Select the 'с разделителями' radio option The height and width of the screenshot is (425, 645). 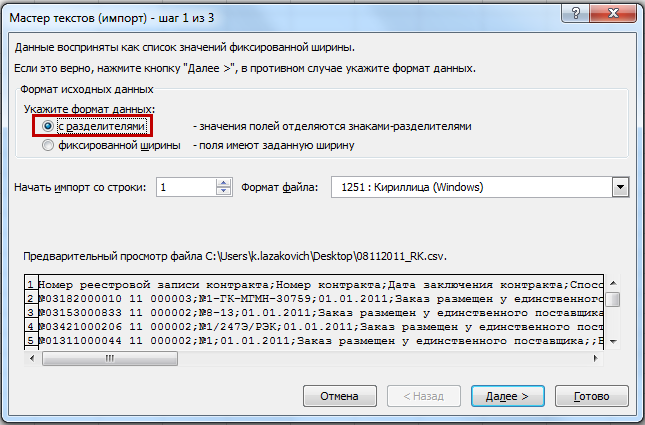48,126
